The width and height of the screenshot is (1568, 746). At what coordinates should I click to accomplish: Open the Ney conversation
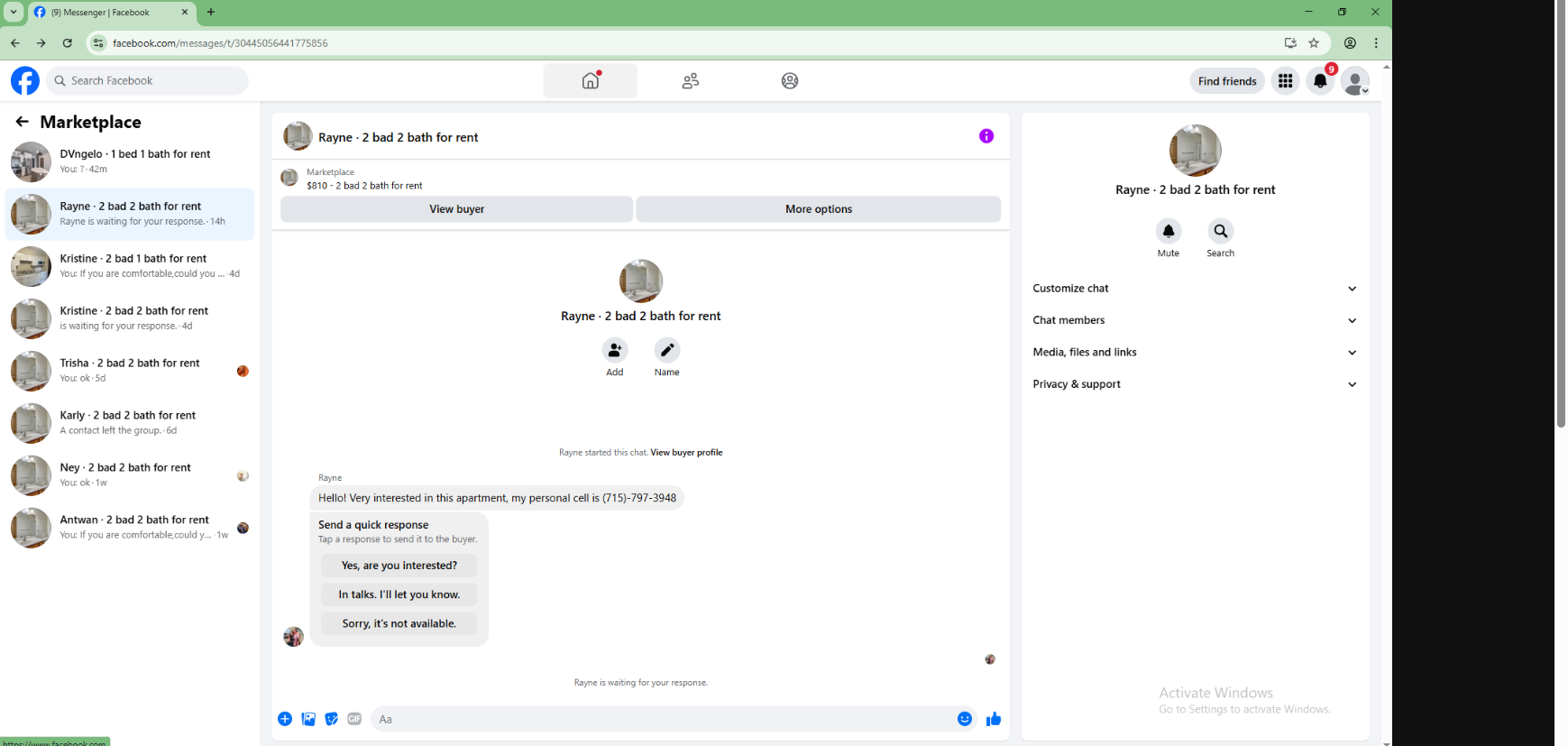click(x=131, y=475)
